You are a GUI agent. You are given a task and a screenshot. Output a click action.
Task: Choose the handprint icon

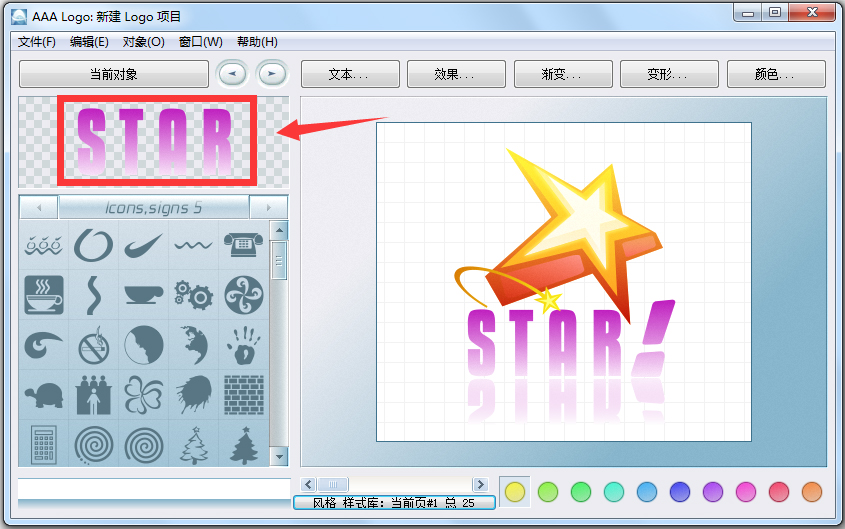(243, 346)
